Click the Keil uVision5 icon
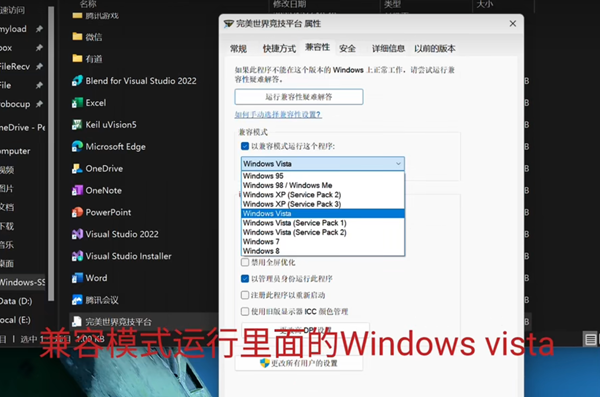This screenshot has height=397, width=600. pyautogui.click(x=77, y=124)
